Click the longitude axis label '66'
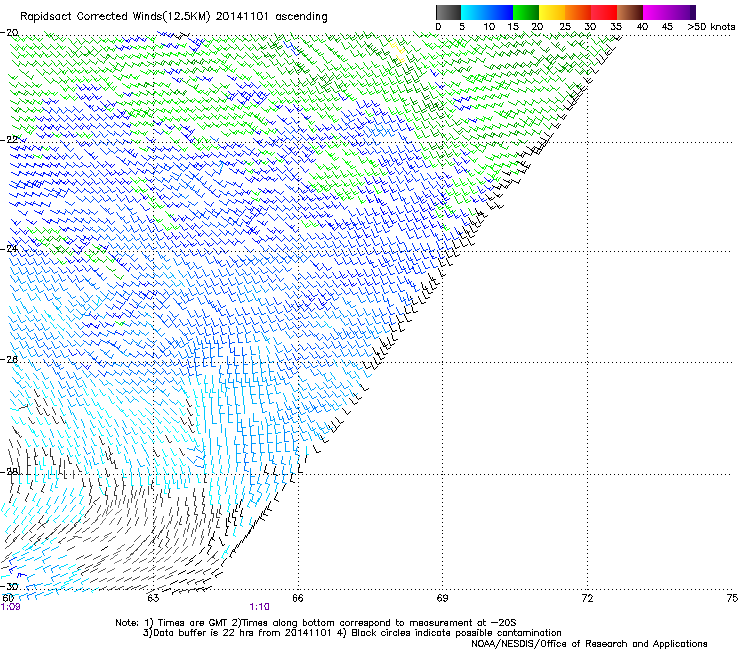 click(298, 599)
